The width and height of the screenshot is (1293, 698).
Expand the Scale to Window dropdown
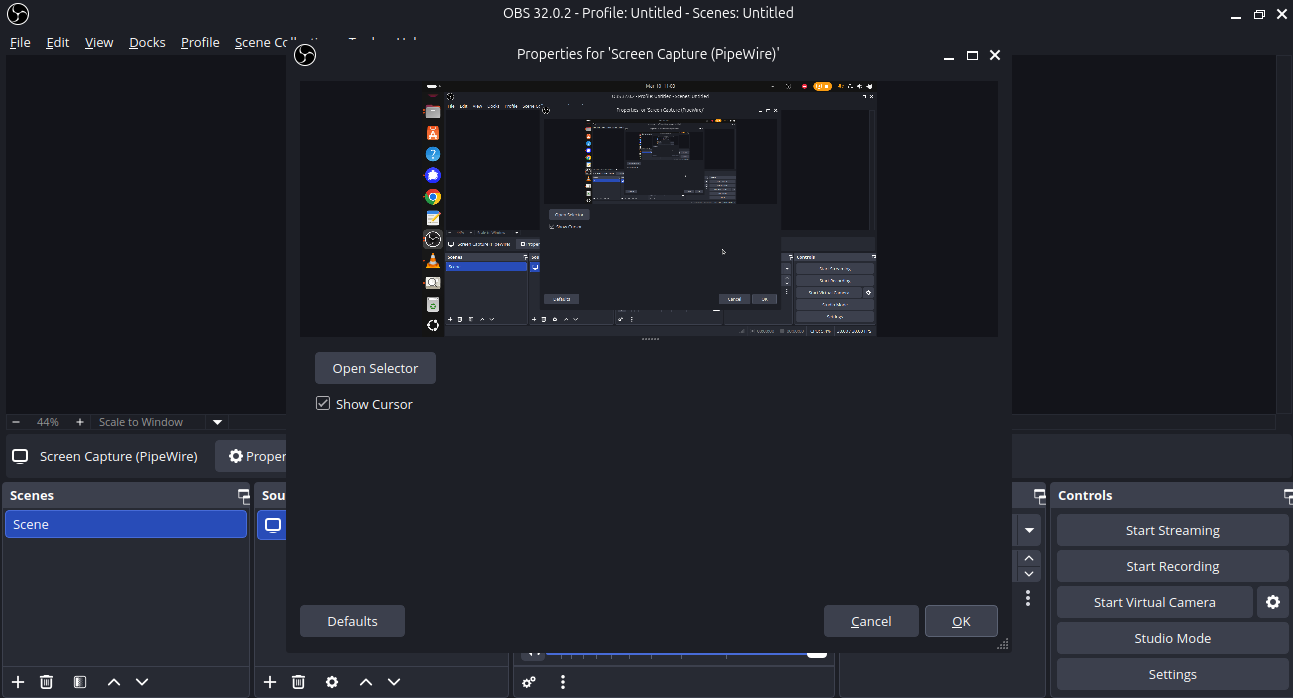217,422
